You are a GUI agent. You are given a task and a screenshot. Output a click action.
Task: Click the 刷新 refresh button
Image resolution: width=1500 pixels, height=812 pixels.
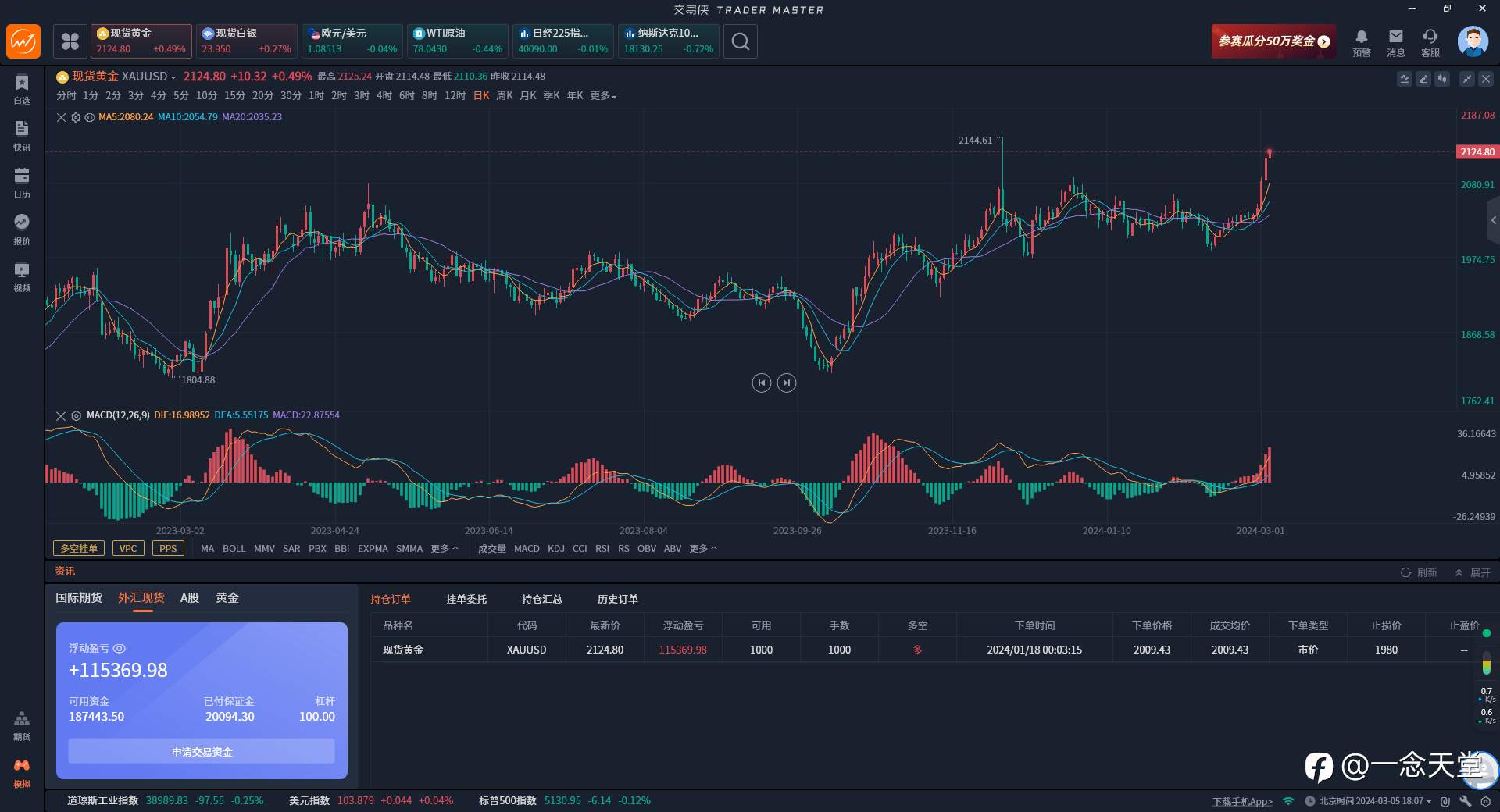pos(1420,572)
